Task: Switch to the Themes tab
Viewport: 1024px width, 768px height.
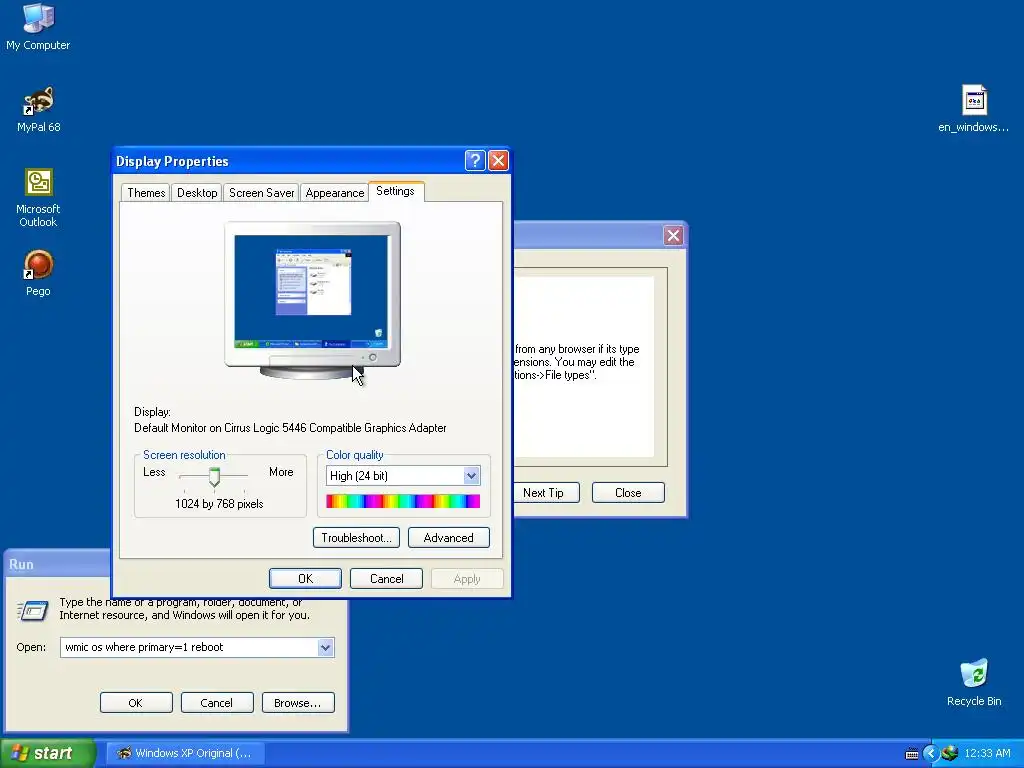Action: coord(146,193)
